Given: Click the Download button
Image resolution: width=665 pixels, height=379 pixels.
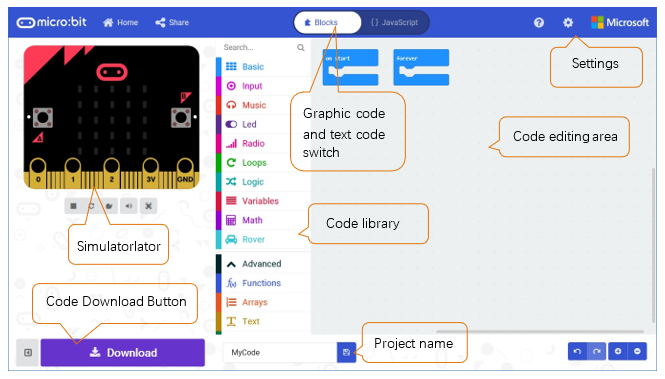Looking at the screenshot, I should [x=123, y=352].
